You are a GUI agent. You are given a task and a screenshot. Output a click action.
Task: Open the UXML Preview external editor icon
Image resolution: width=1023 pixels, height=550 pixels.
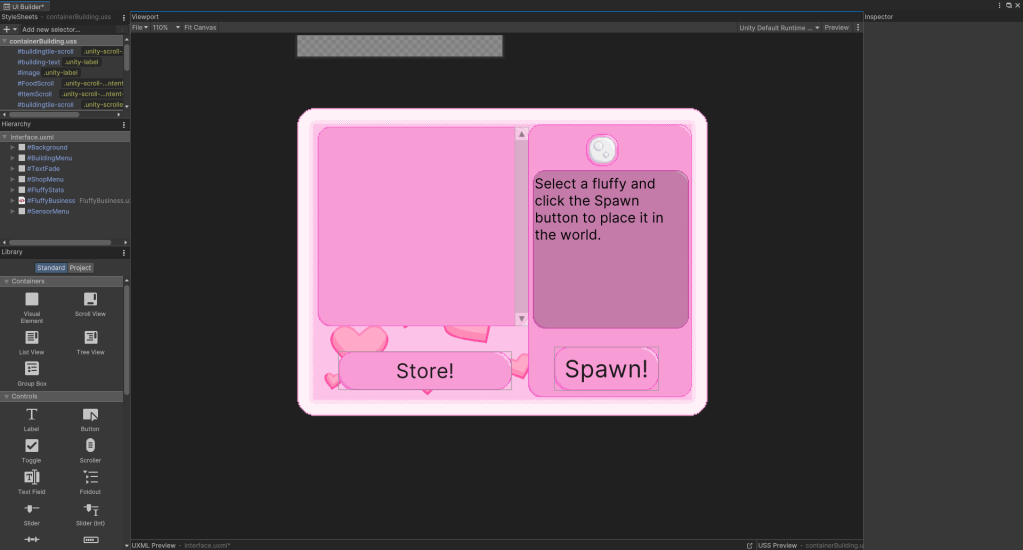click(x=750, y=545)
